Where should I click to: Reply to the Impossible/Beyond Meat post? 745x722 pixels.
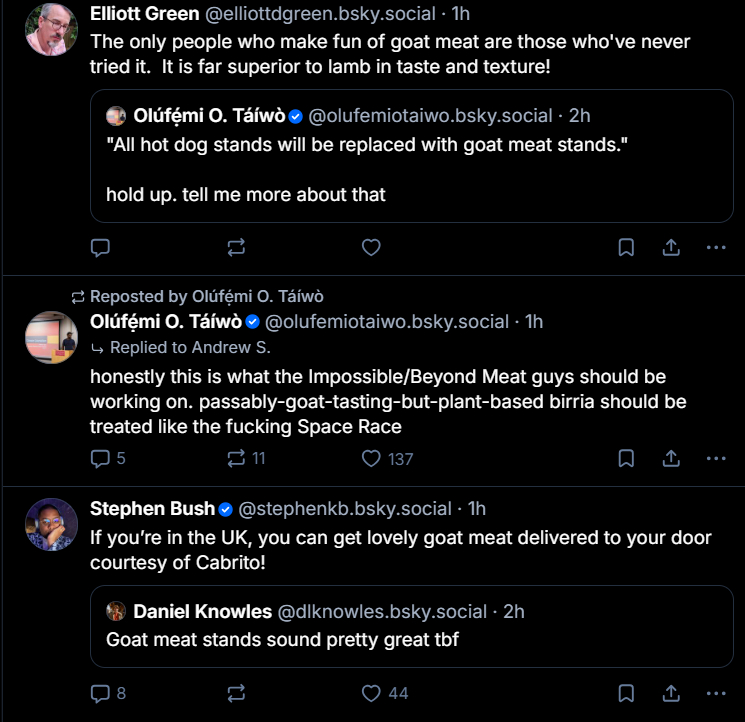(100, 458)
